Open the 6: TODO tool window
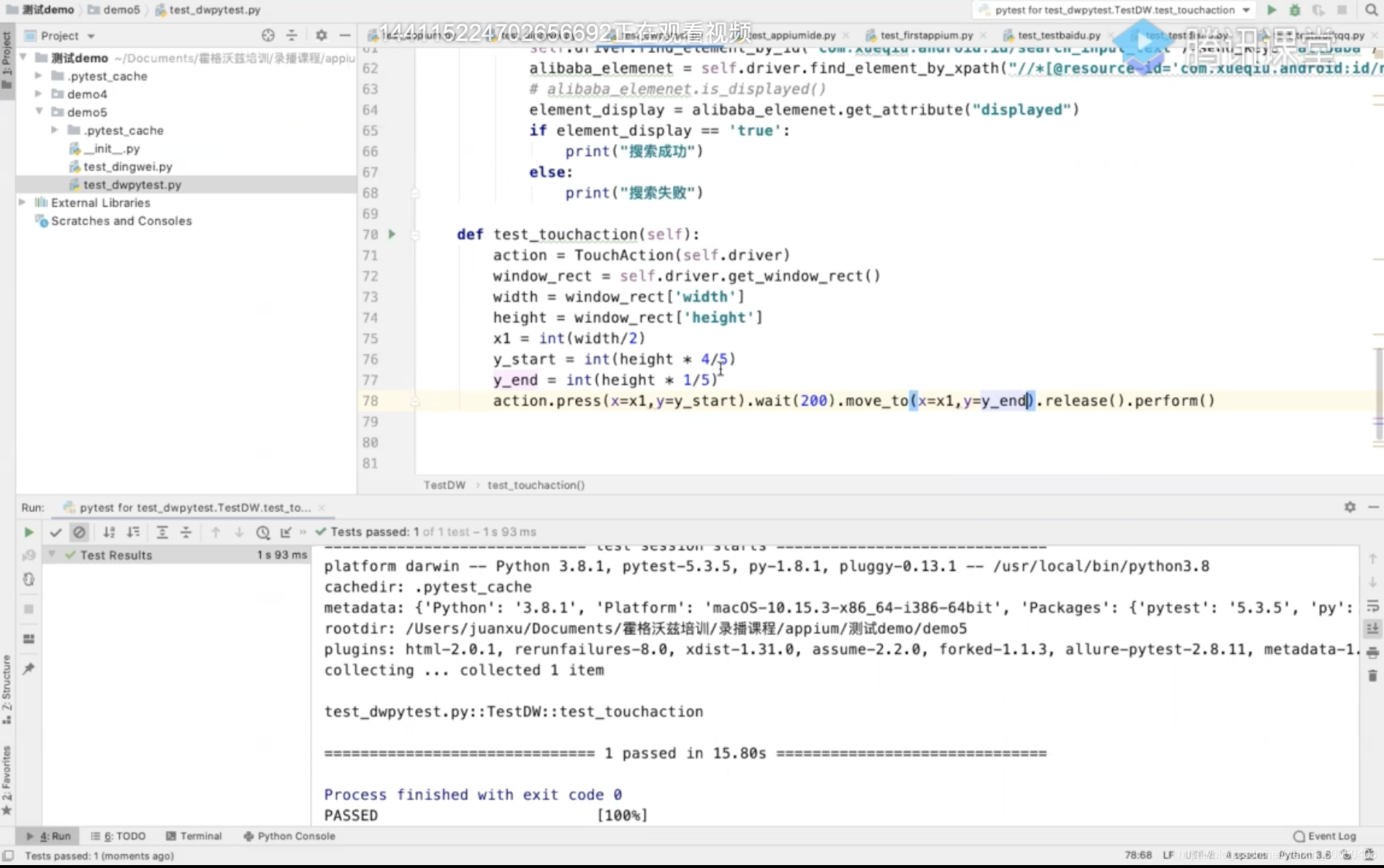The image size is (1384, 868). point(118,836)
